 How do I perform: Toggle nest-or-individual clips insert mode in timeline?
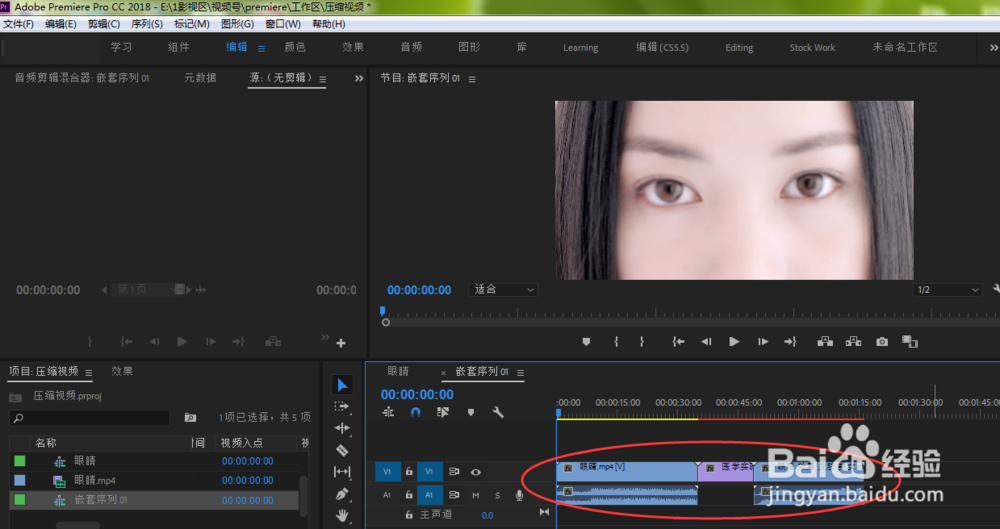click(388, 412)
